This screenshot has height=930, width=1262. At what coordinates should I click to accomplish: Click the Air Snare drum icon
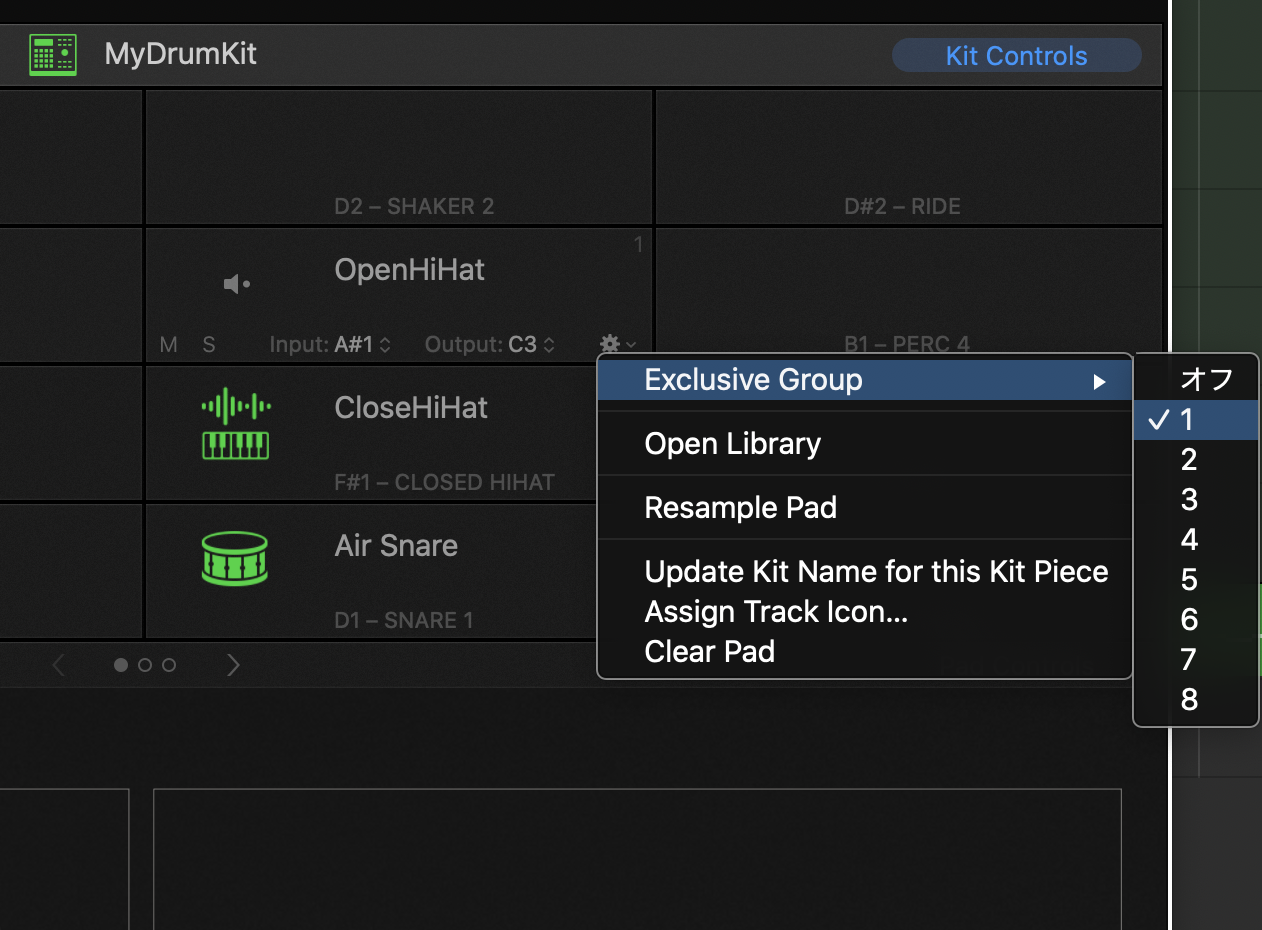point(236,558)
